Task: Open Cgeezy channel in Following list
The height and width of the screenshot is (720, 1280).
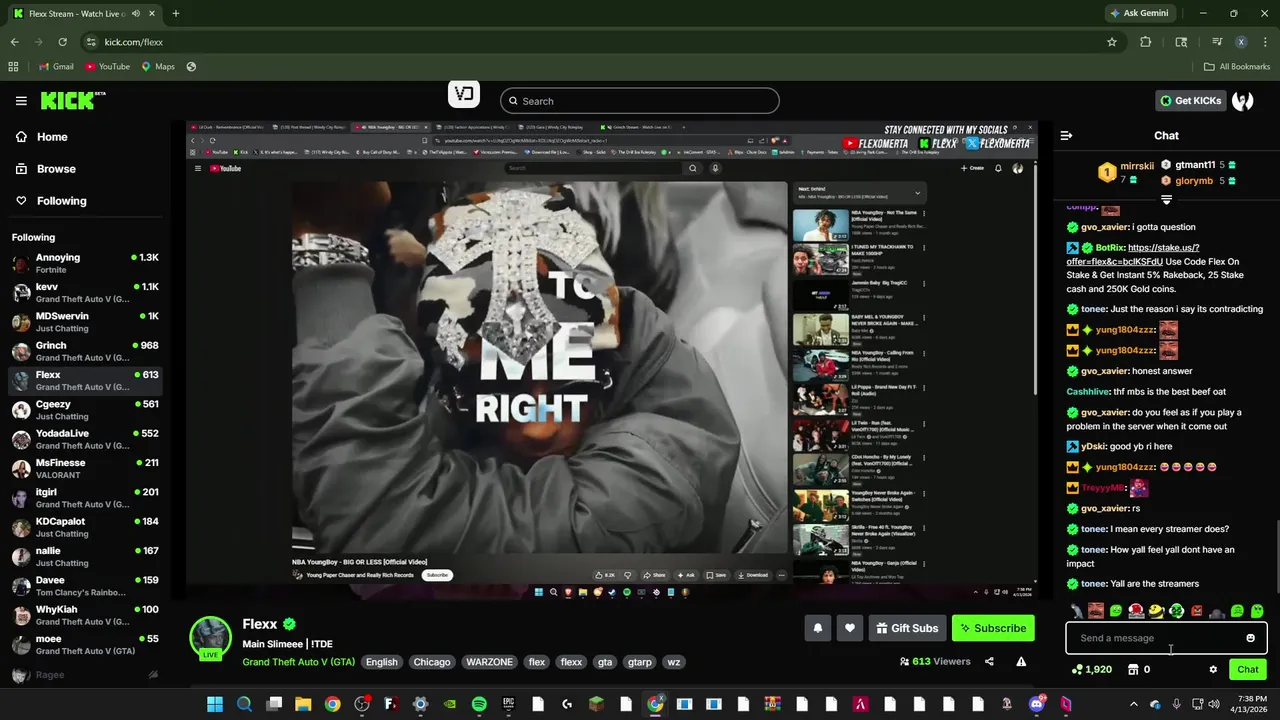Action: click(x=85, y=410)
